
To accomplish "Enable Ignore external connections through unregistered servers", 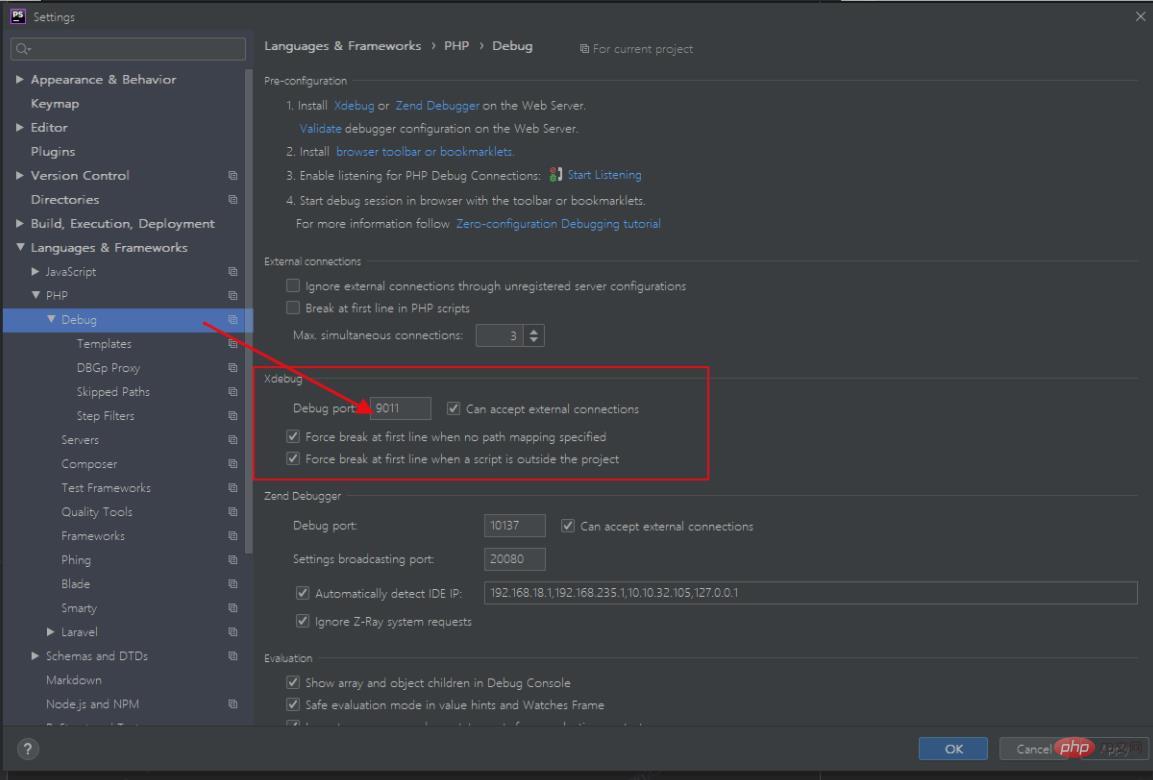I will pyautogui.click(x=293, y=285).
